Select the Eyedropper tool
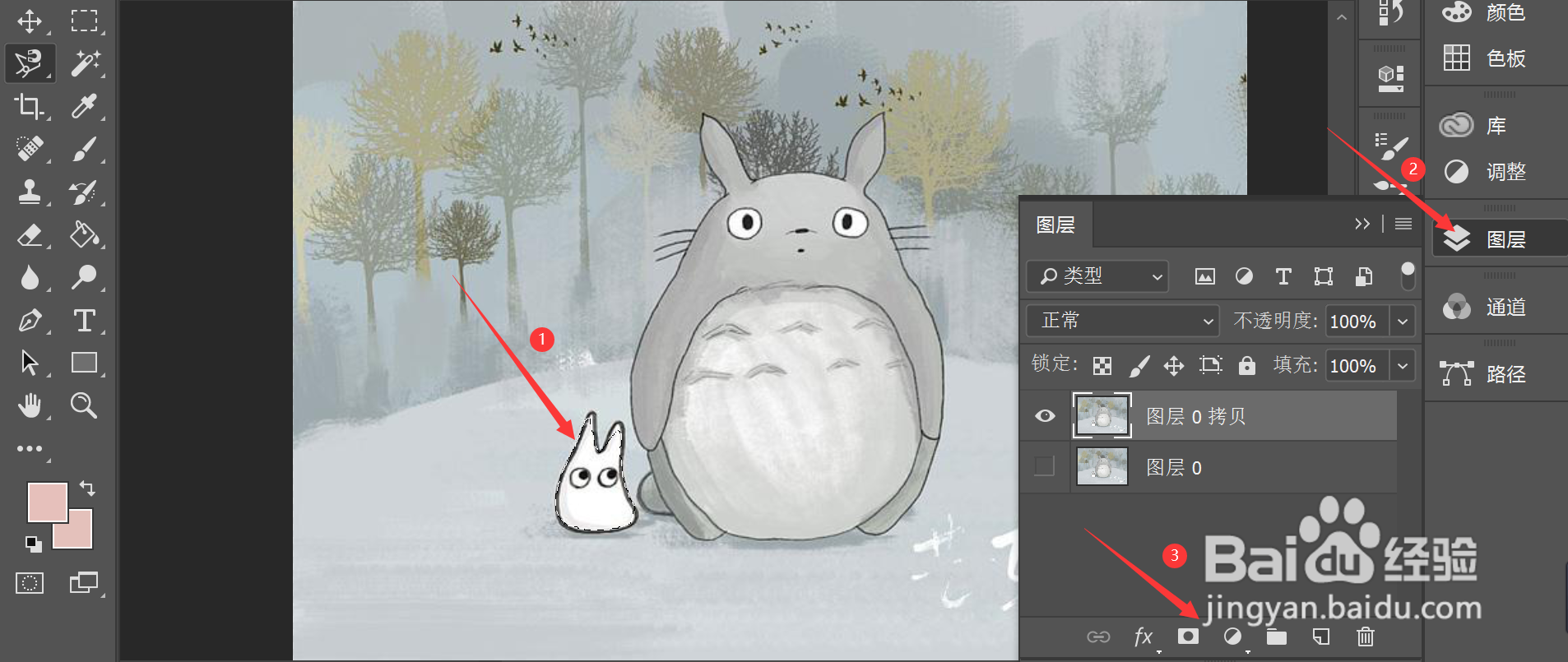This screenshot has height=662, width=1568. (x=84, y=106)
